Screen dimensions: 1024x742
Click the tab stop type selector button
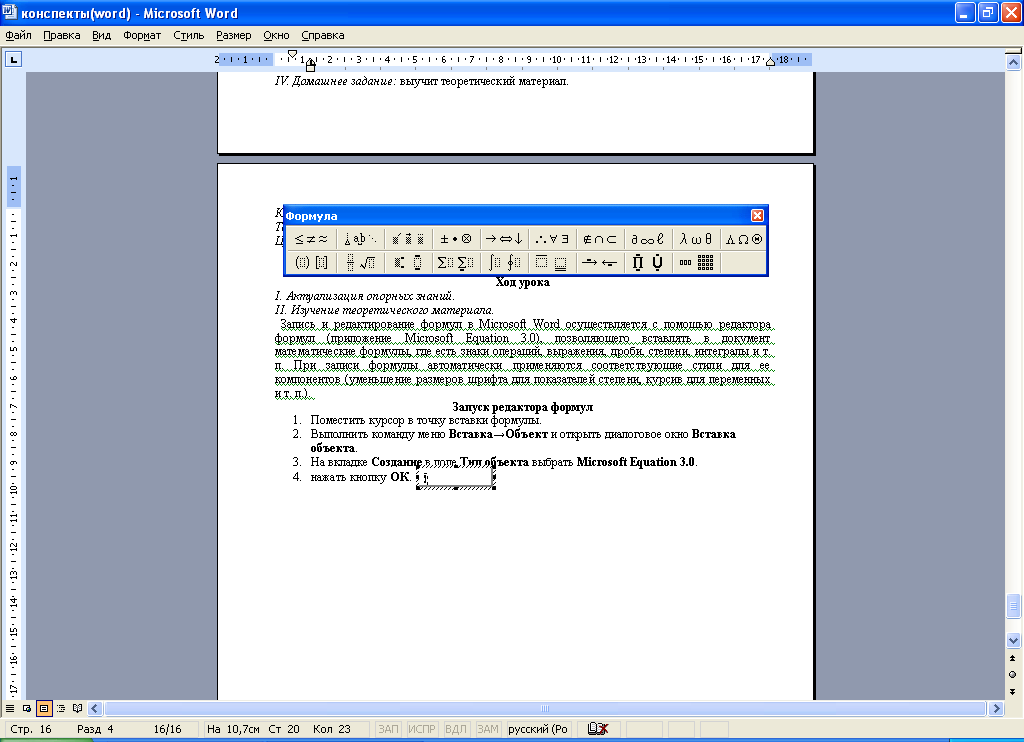point(14,59)
